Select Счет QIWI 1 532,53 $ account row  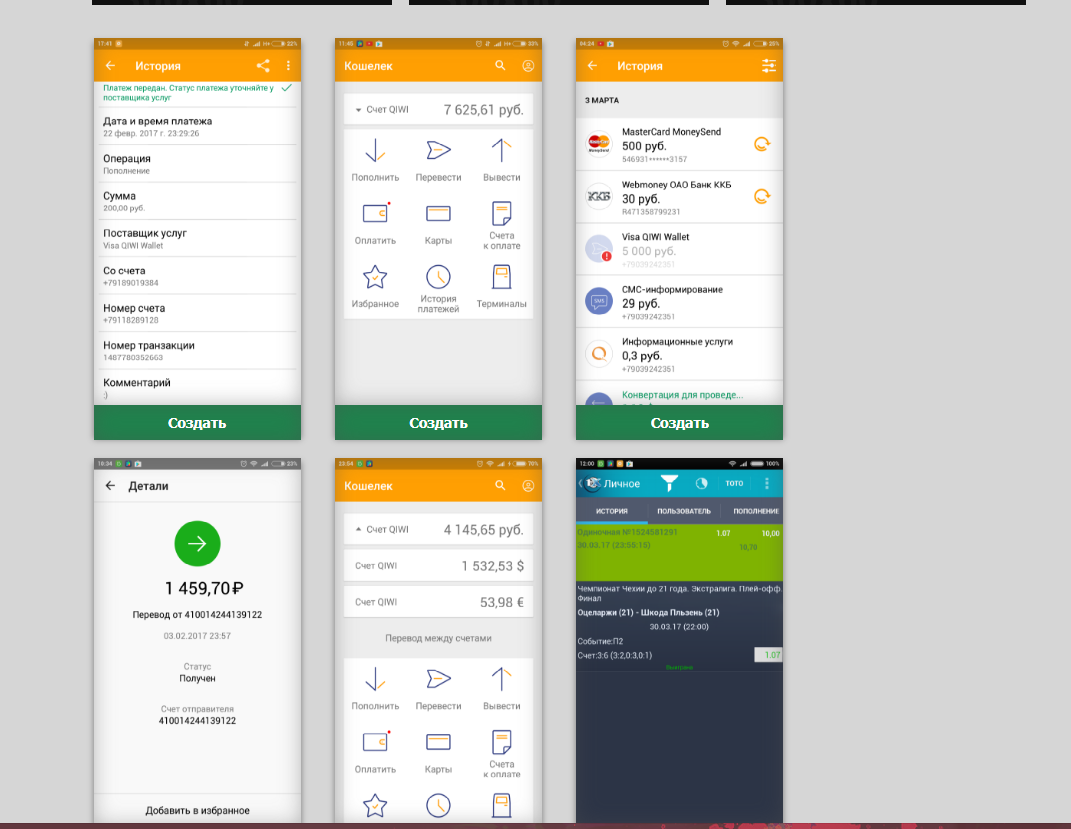point(439,565)
